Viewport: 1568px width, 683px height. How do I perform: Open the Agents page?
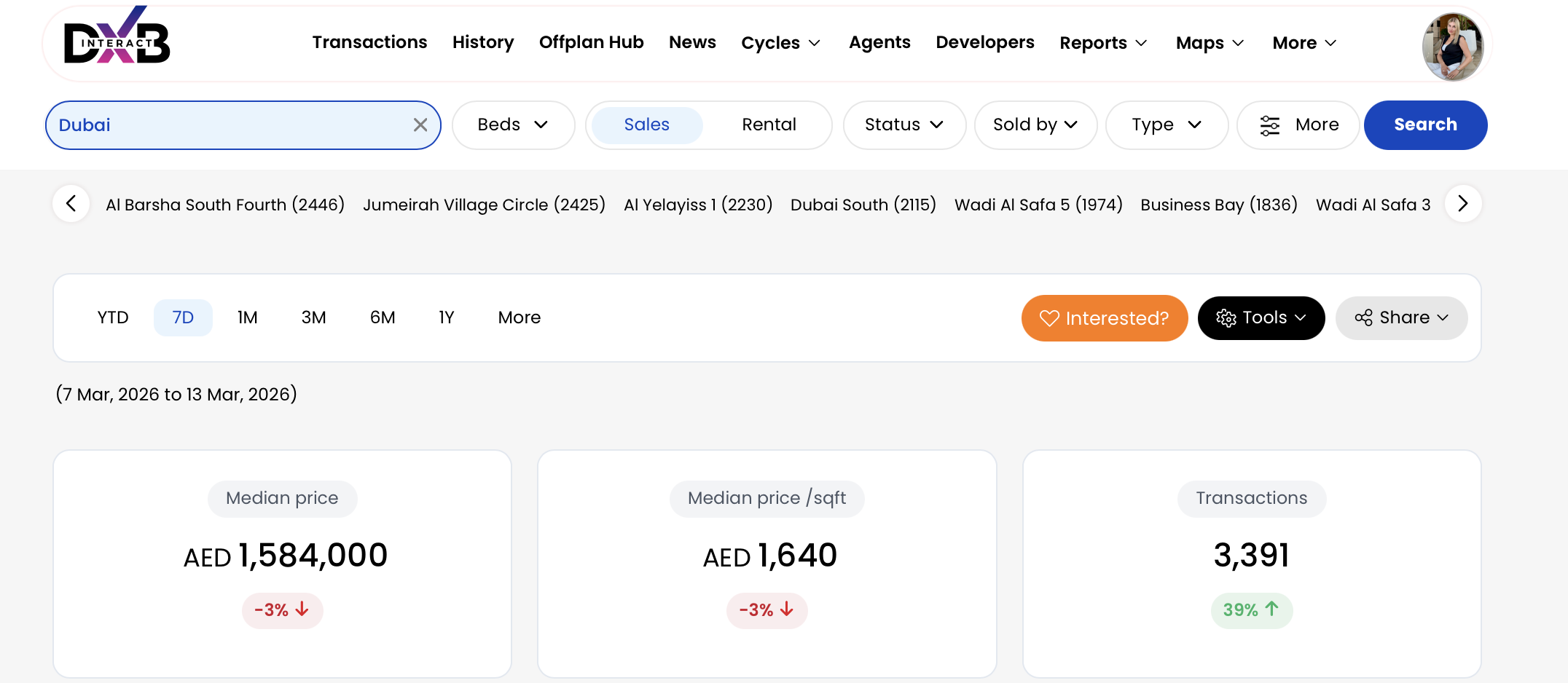click(x=879, y=42)
